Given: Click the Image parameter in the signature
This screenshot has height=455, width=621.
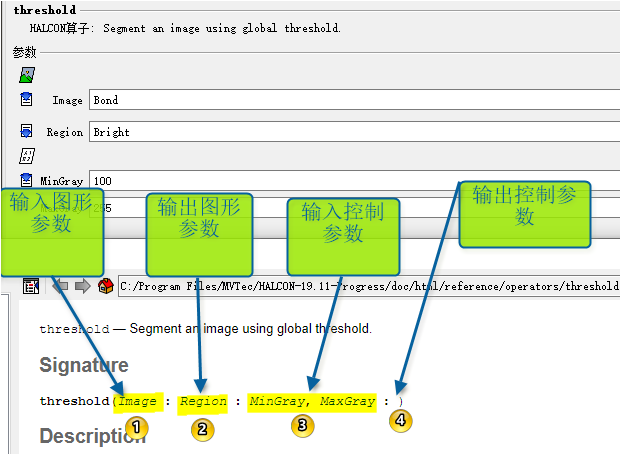Looking at the screenshot, I should click(x=137, y=401).
